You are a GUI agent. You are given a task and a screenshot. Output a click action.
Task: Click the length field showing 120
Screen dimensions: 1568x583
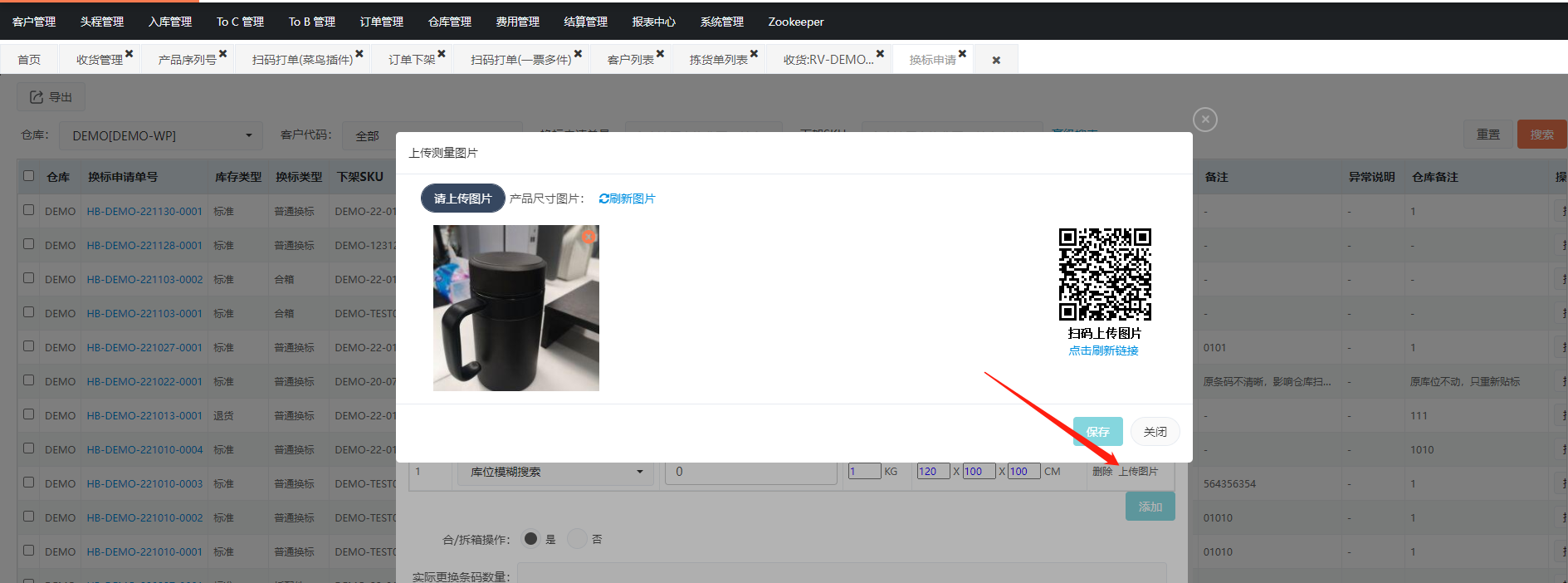point(933,471)
